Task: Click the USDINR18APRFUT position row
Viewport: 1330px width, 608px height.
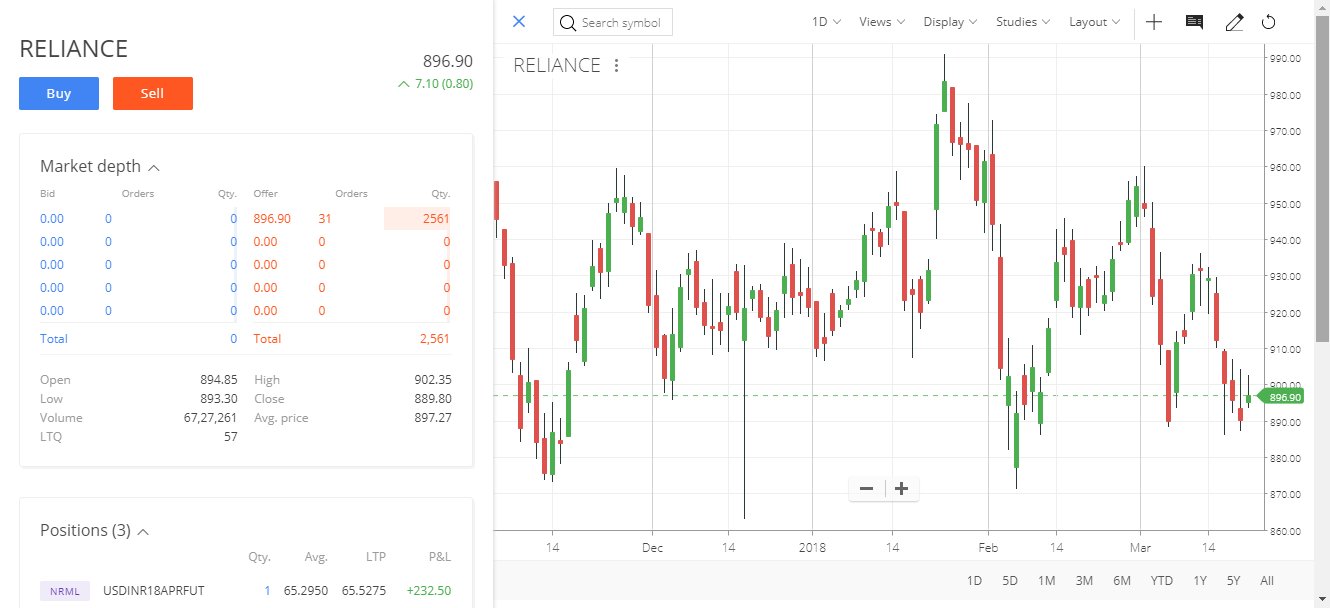Action: 246,591
